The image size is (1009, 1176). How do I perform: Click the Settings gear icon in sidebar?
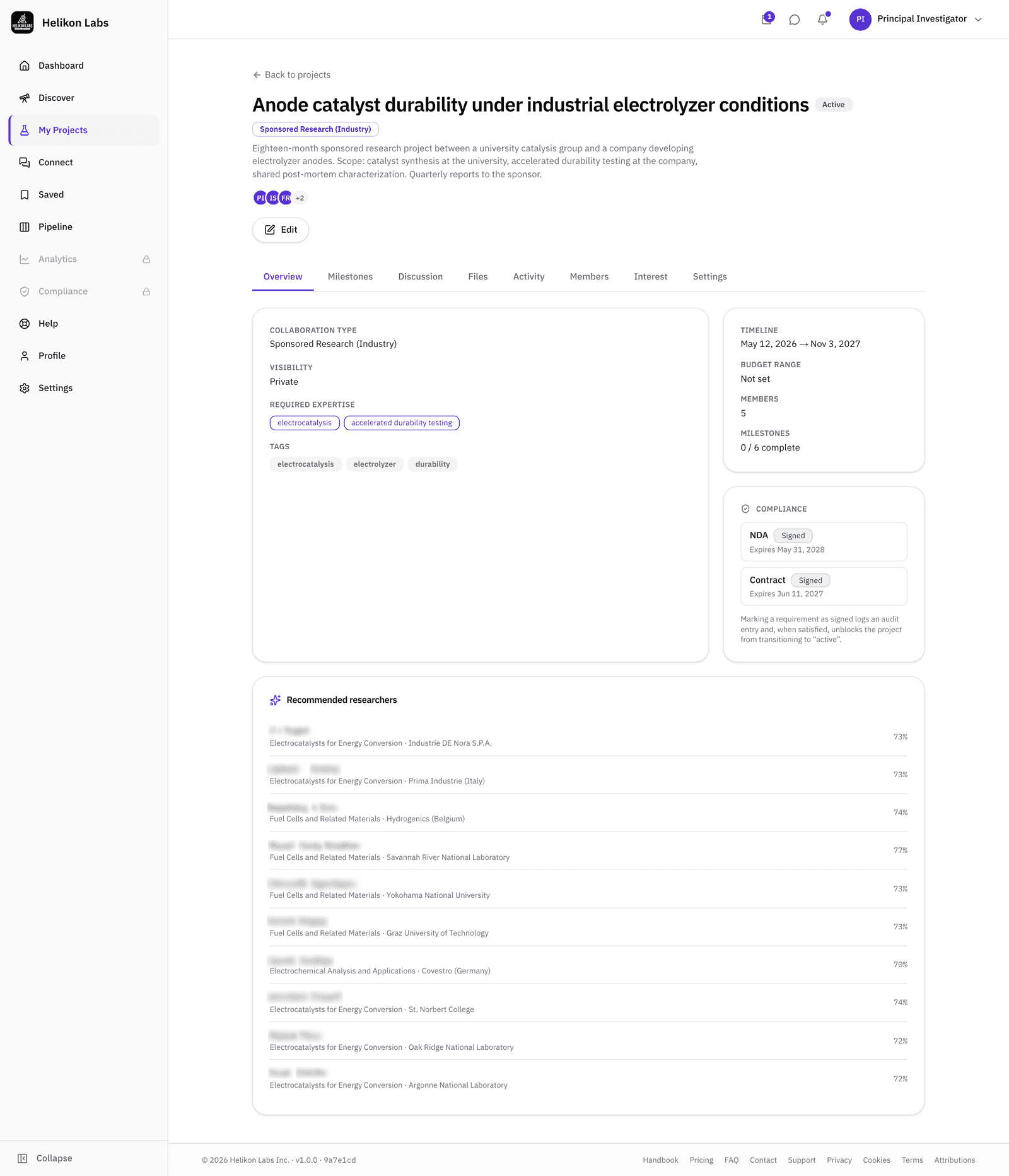click(25, 388)
